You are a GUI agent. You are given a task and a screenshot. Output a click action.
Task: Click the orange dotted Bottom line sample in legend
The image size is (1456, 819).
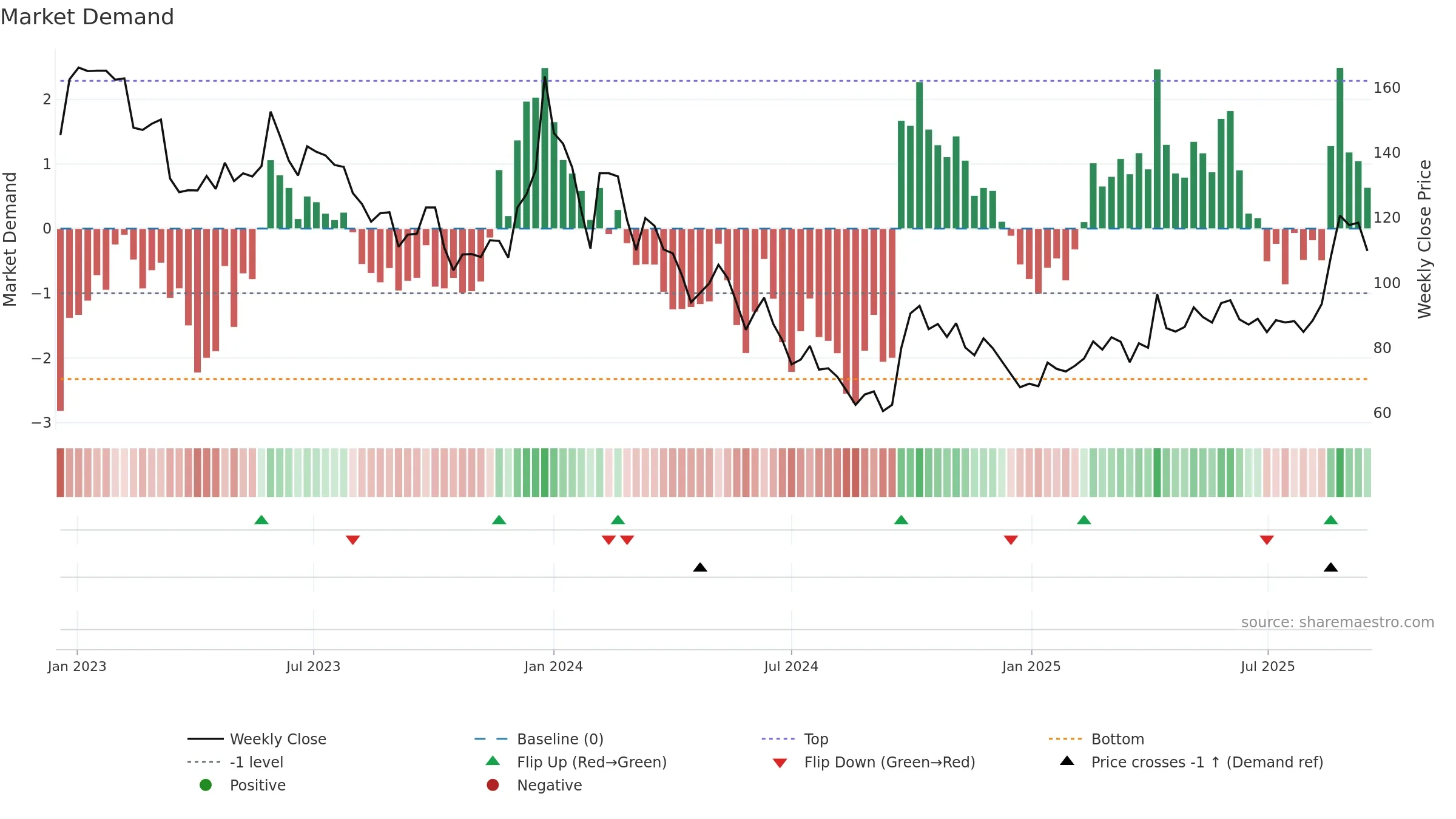(1065, 739)
